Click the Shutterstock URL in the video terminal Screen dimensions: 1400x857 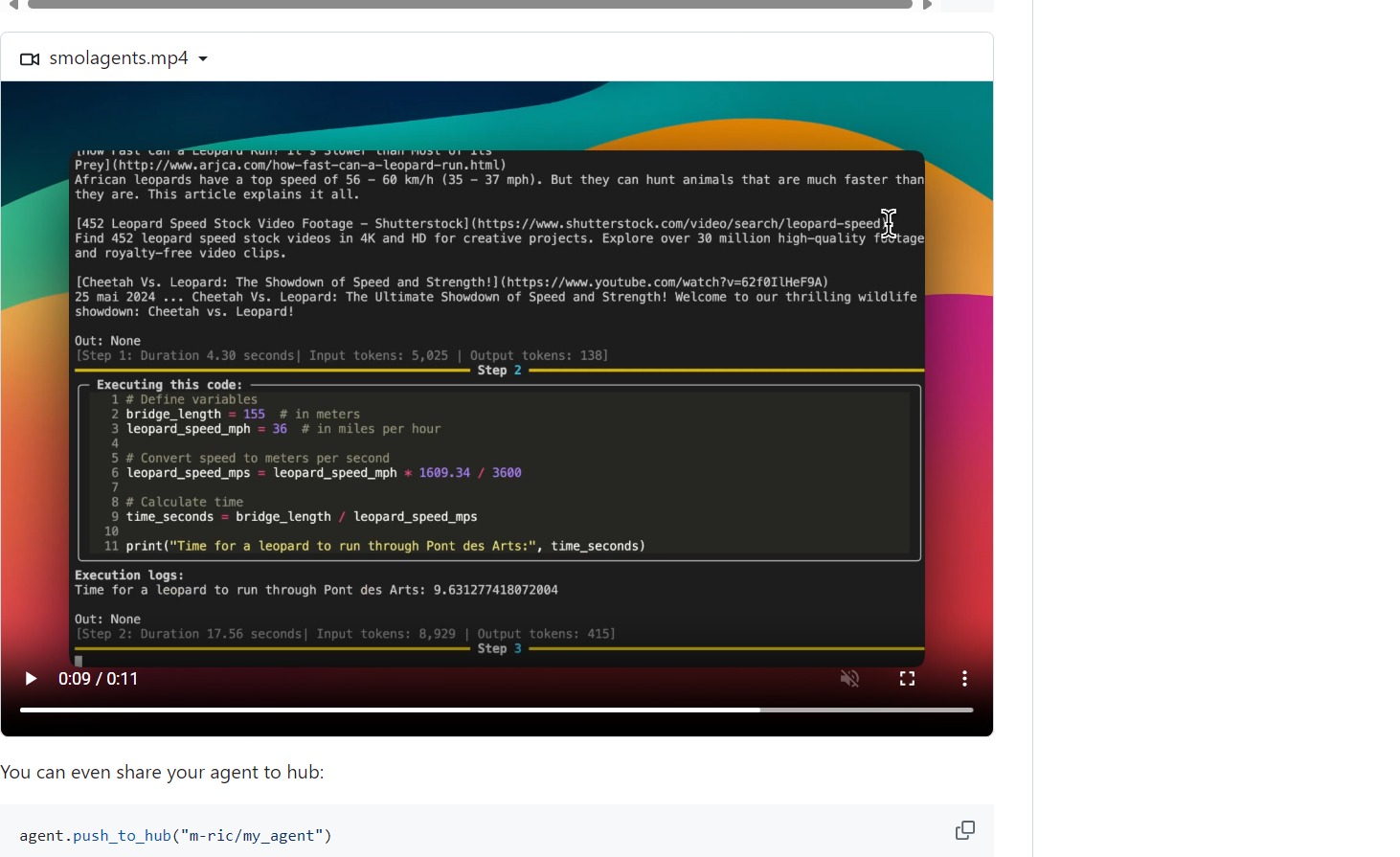pyautogui.click(x=680, y=224)
